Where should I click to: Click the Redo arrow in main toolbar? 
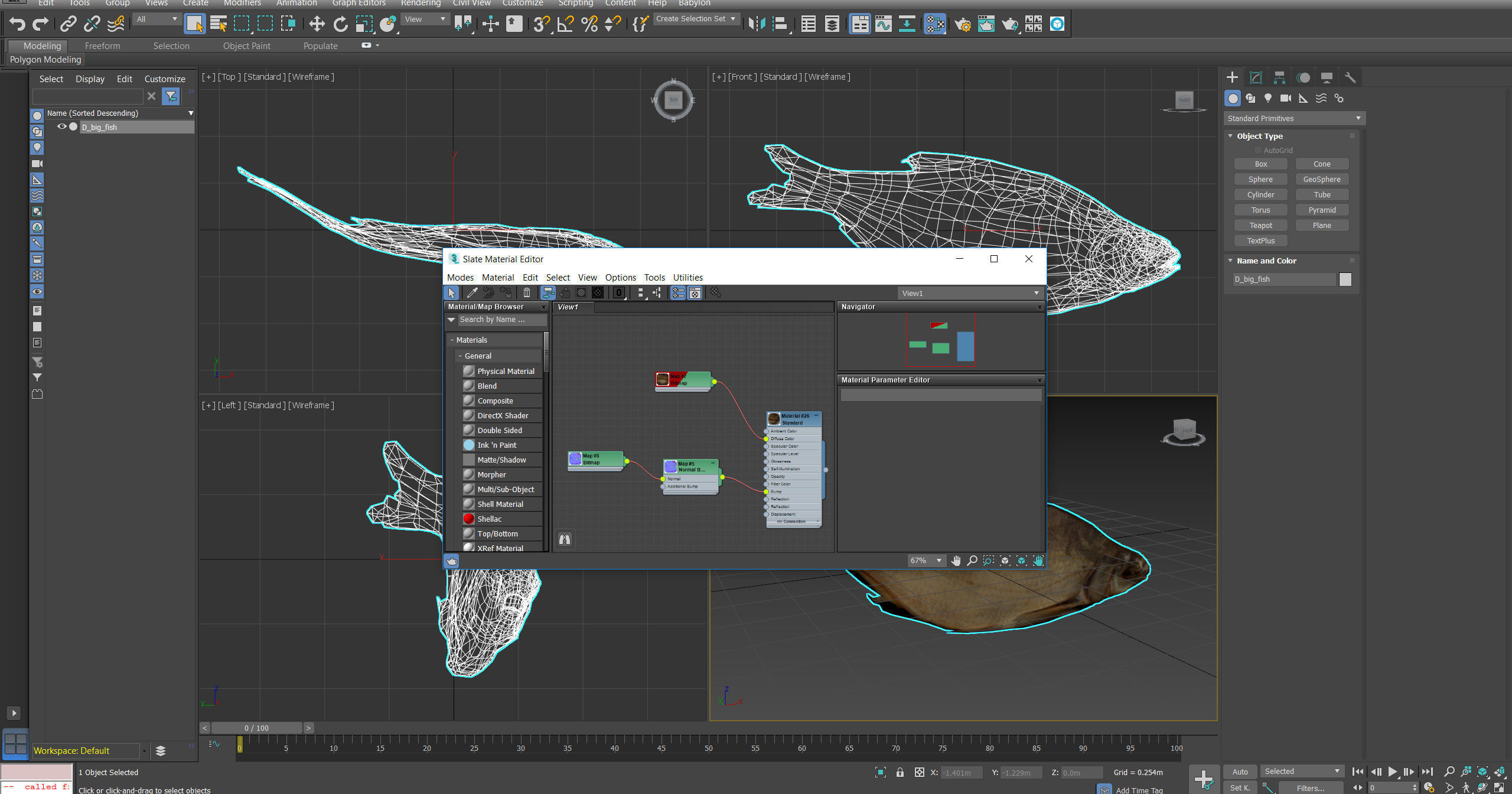[41, 24]
